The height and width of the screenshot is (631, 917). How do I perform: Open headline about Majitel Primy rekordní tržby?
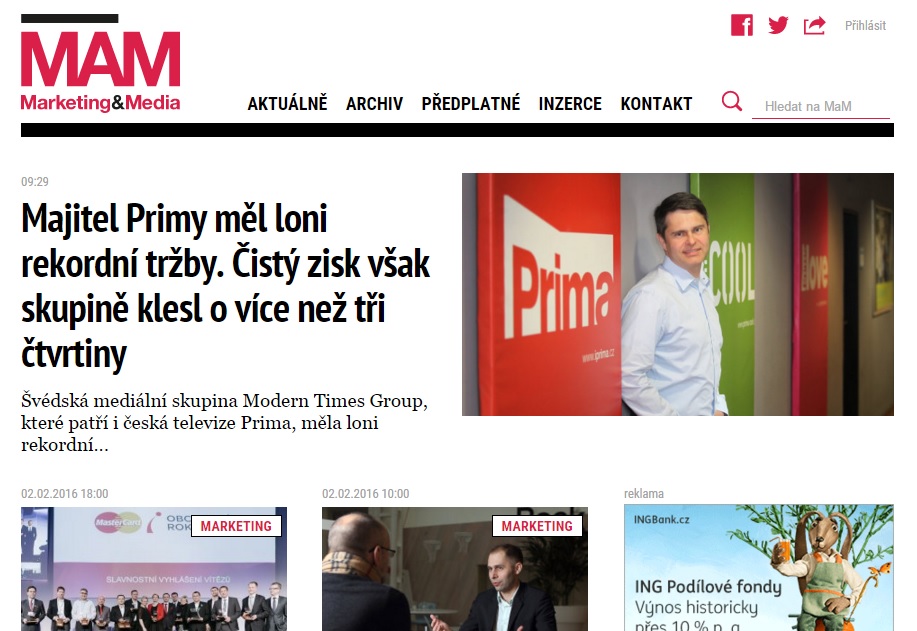(226, 287)
